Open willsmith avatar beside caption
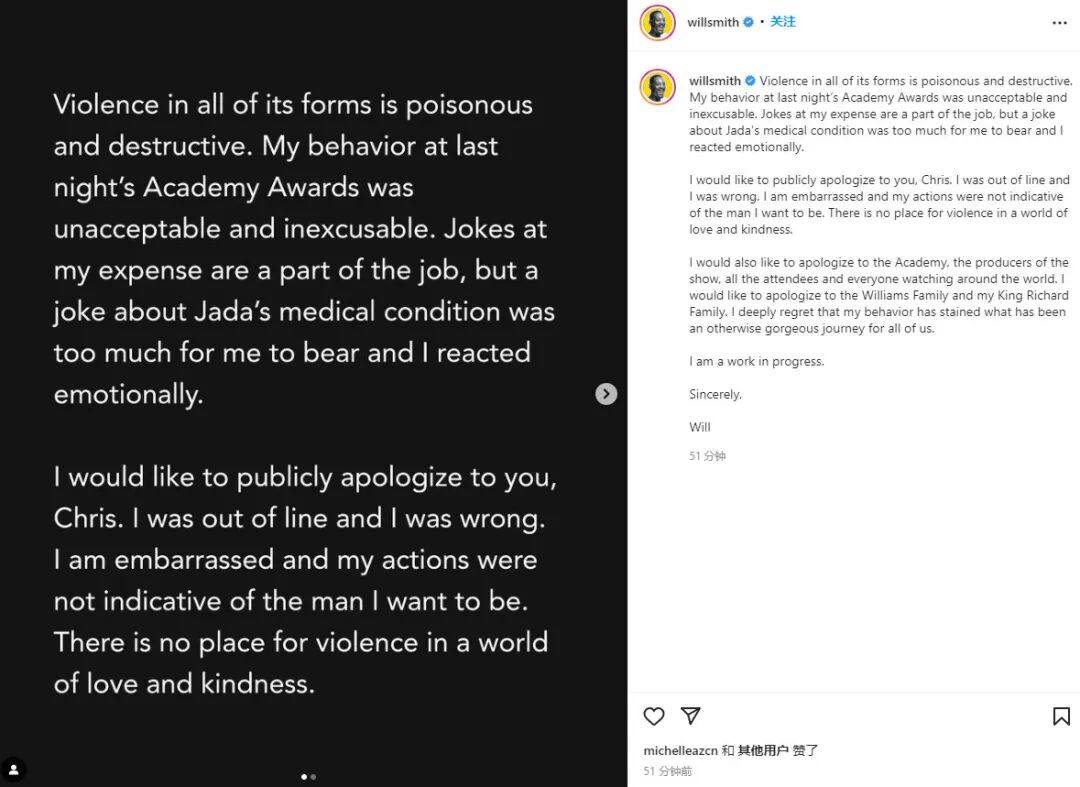1080x787 pixels. [x=658, y=87]
